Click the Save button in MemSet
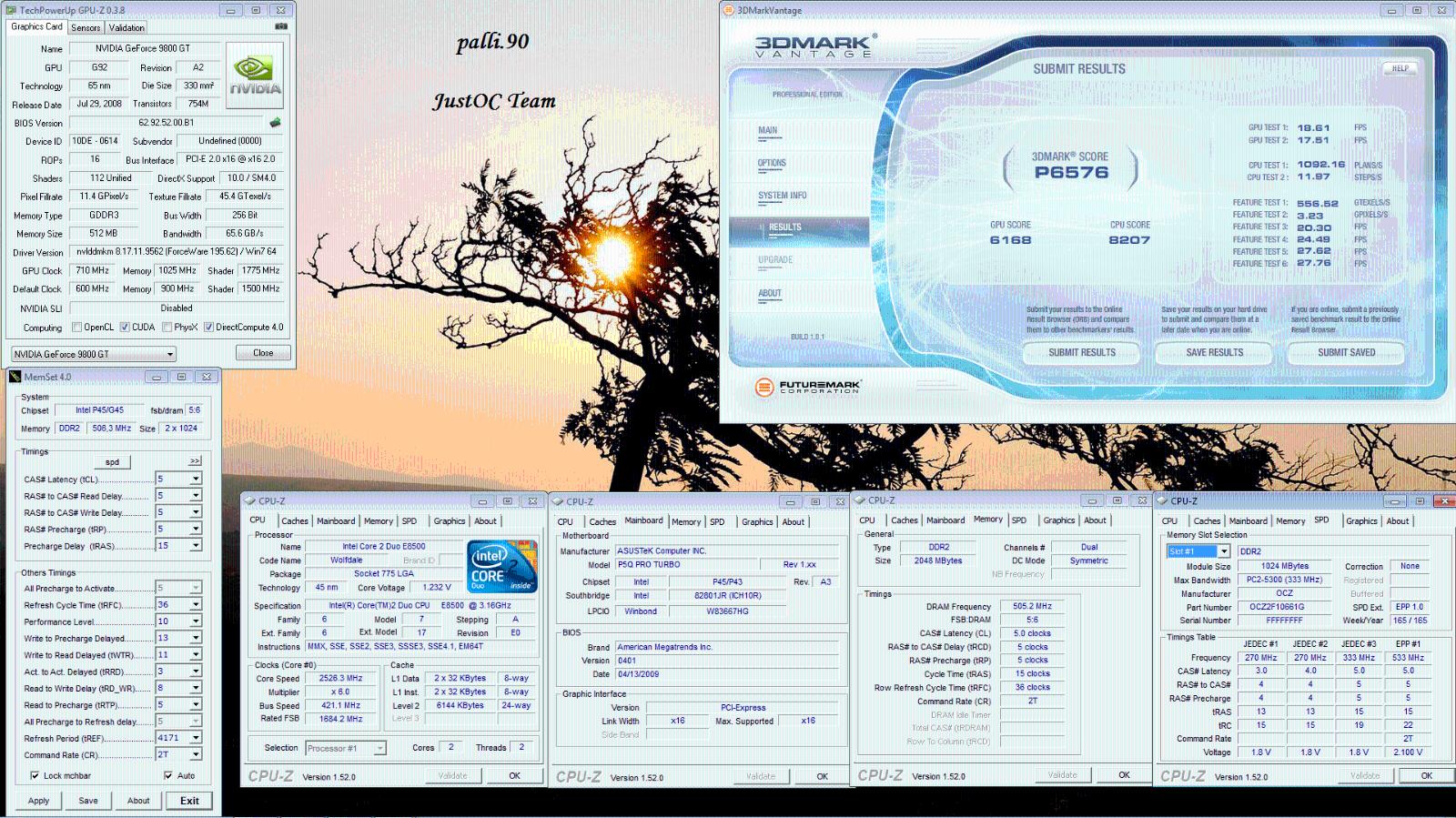Screen dimensions: 1456x818 click(x=88, y=801)
